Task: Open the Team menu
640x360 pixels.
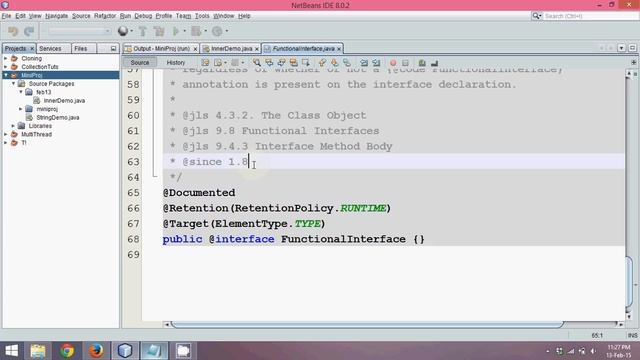Action: coord(183,16)
